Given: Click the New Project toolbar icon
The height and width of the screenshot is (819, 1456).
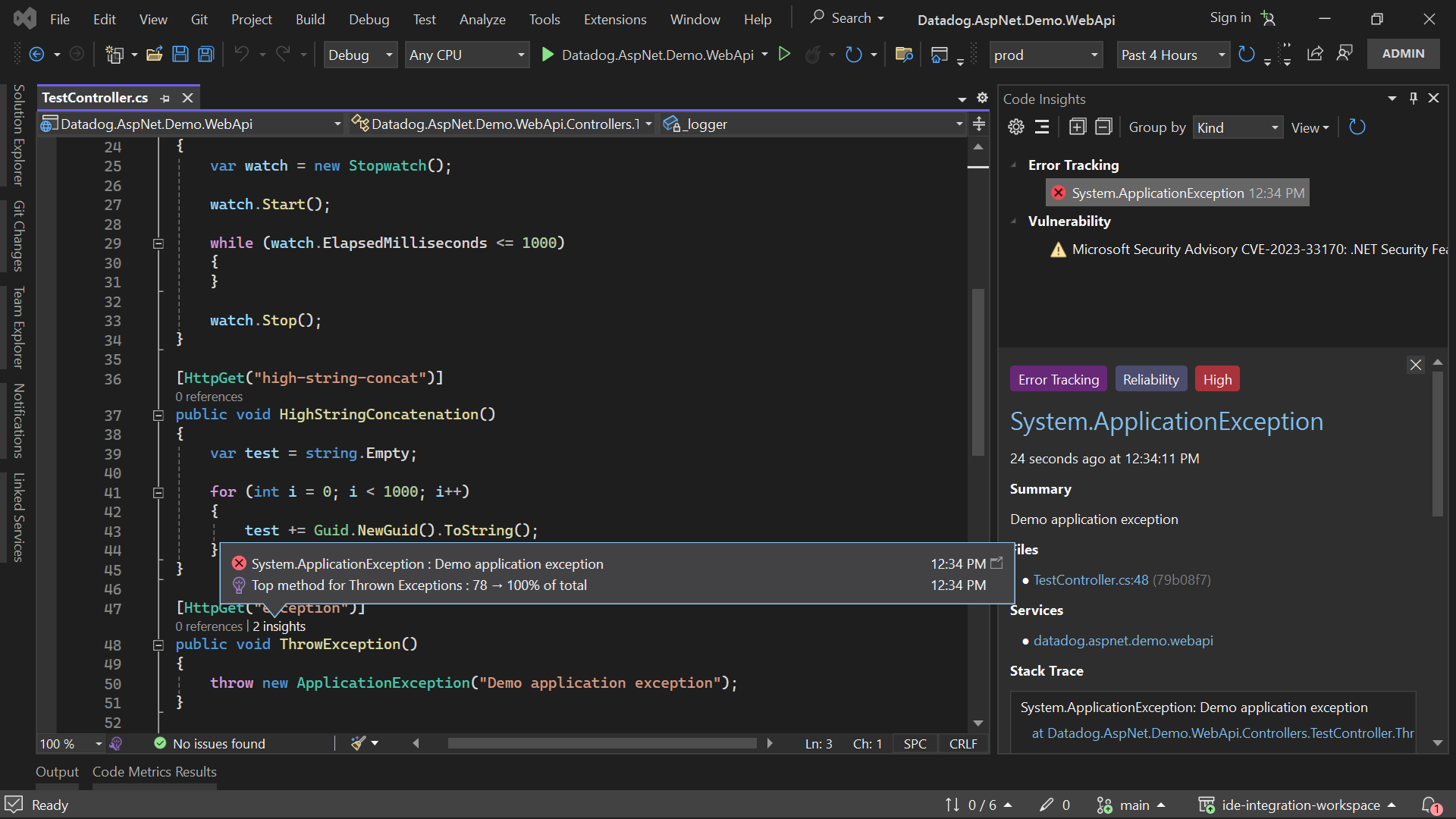Looking at the screenshot, I should [115, 54].
